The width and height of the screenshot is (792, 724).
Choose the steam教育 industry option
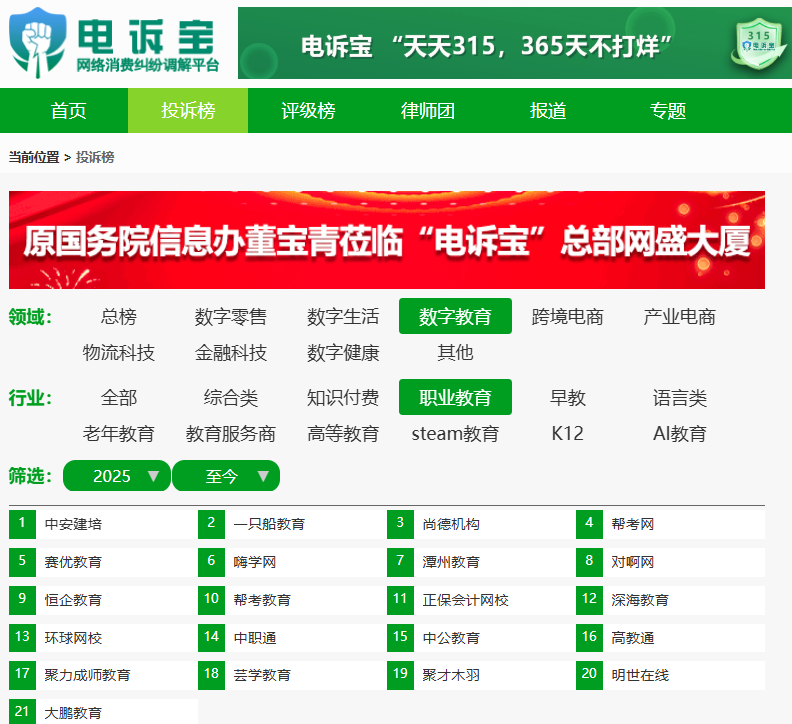(455, 434)
